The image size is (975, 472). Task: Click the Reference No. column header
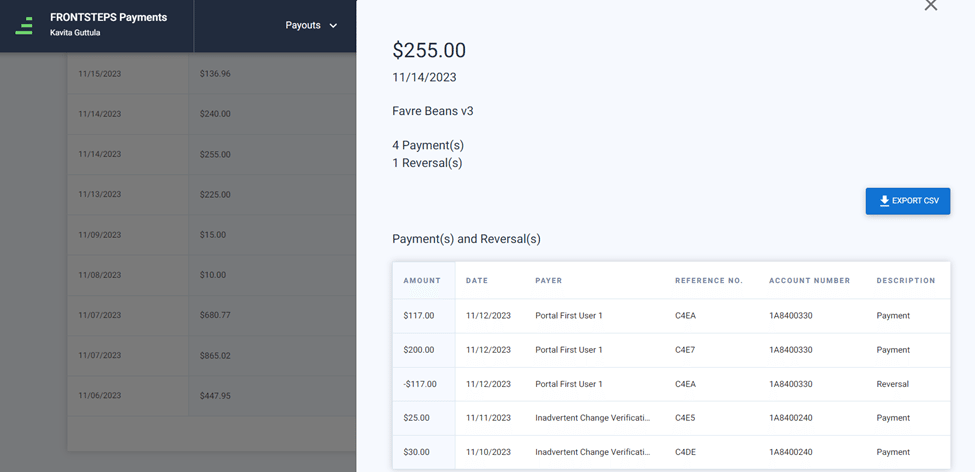coord(709,280)
